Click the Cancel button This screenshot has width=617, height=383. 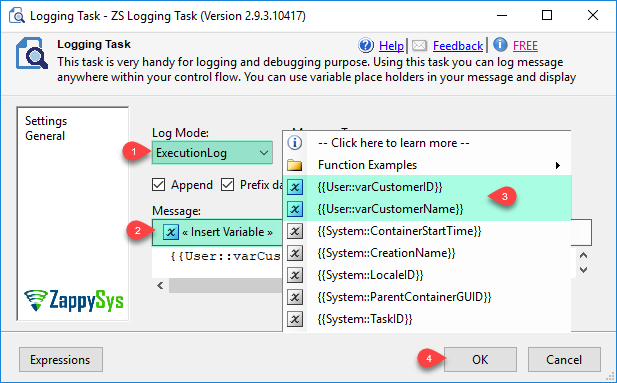564,359
